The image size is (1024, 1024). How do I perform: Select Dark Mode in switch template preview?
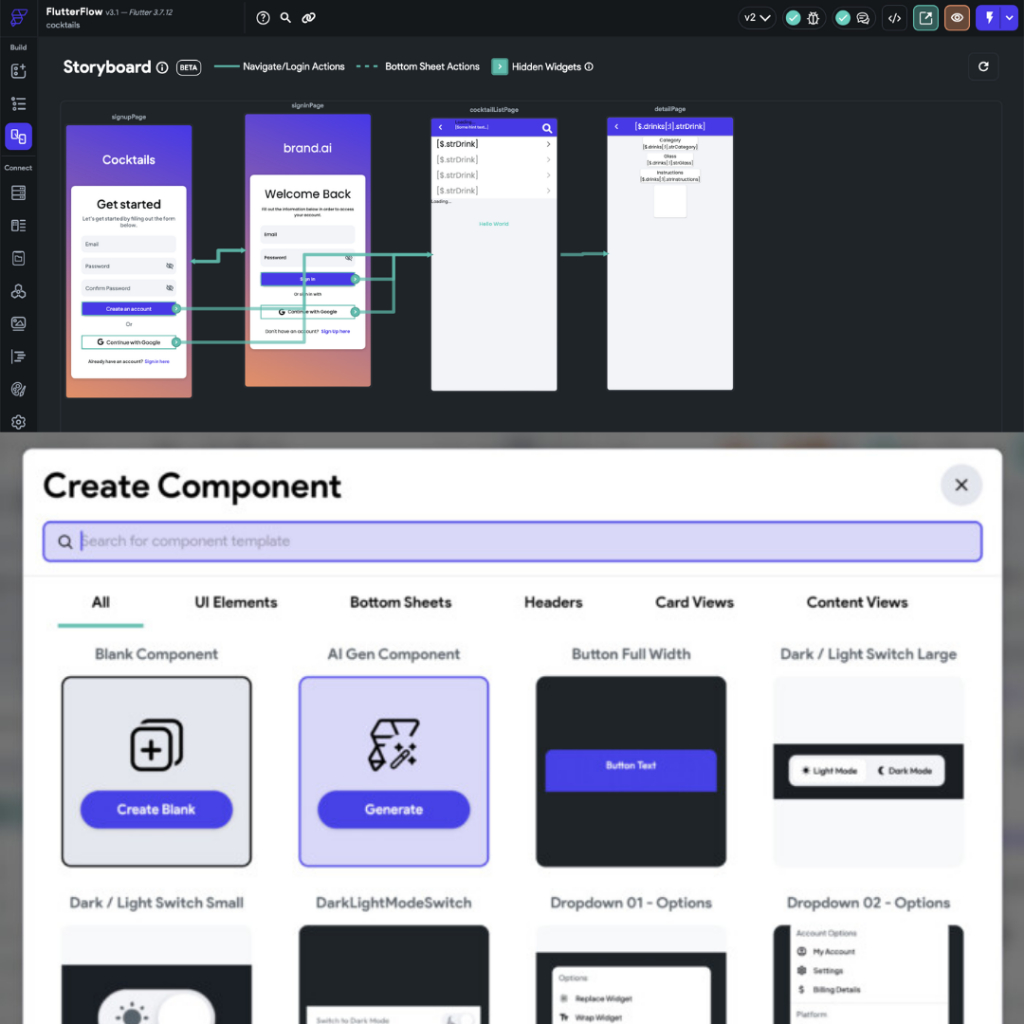(x=904, y=771)
